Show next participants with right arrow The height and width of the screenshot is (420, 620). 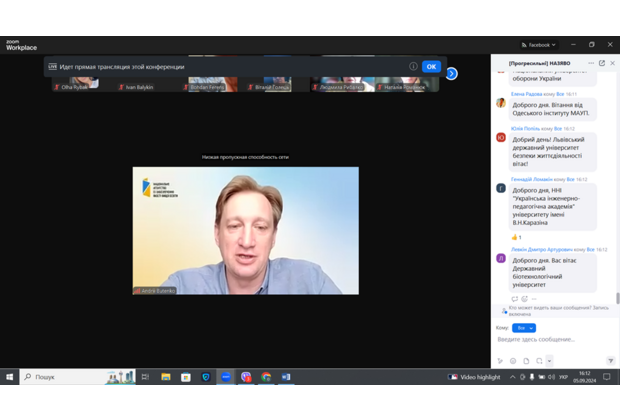[x=451, y=74]
